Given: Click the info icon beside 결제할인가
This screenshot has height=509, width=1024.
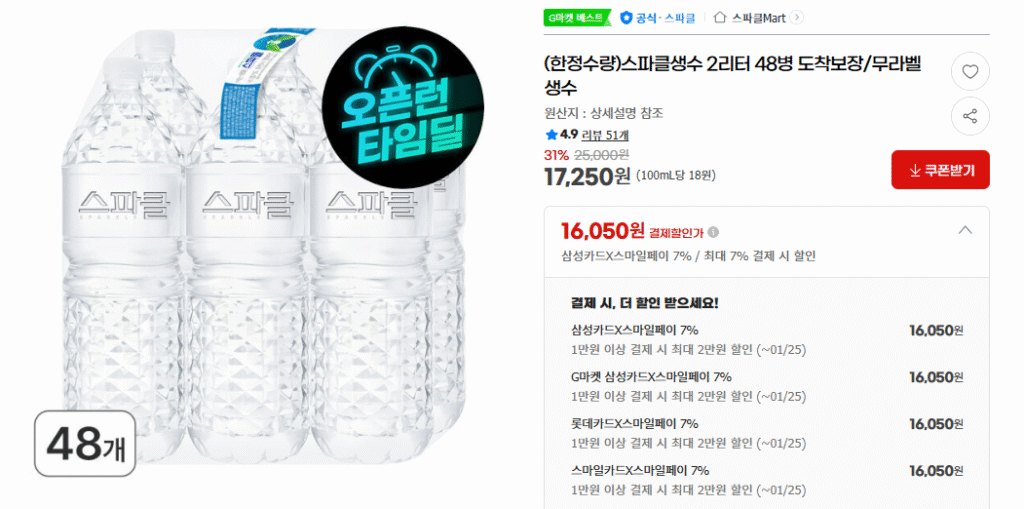Looking at the screenshot, I should 713,232.
